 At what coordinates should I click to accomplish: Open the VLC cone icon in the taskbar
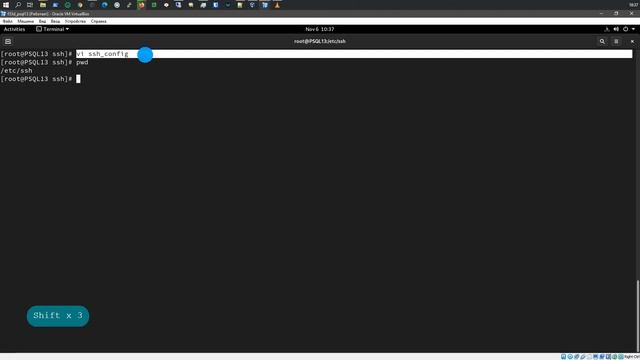[277, 5]
